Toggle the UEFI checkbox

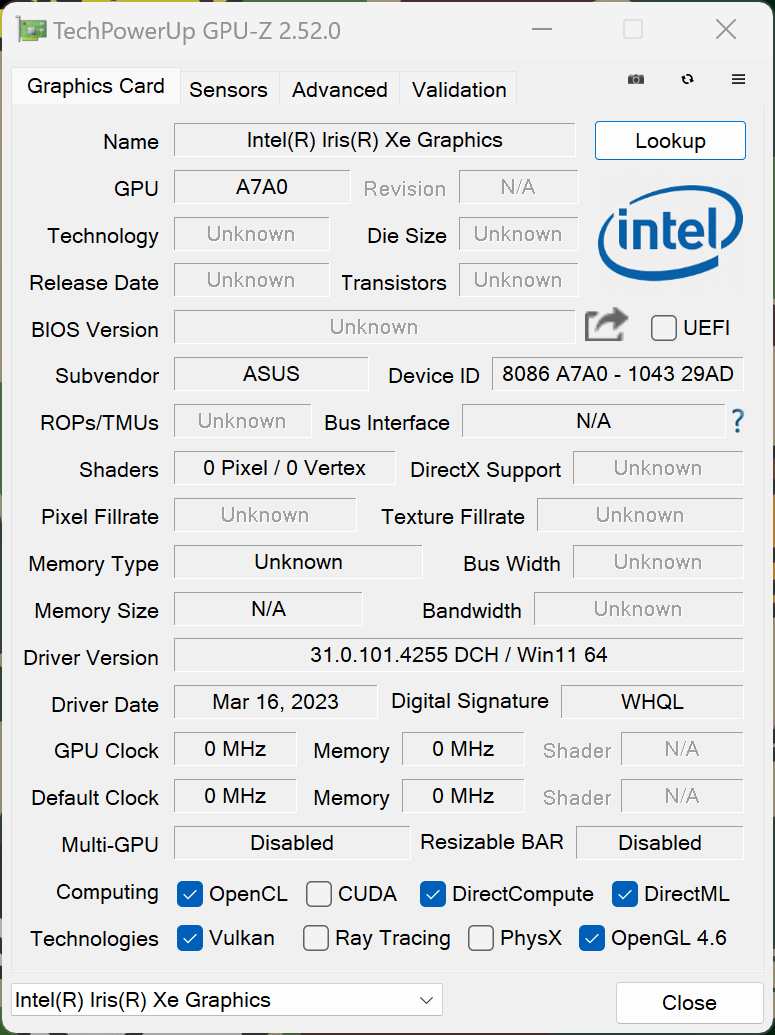(x=664, y=328)
